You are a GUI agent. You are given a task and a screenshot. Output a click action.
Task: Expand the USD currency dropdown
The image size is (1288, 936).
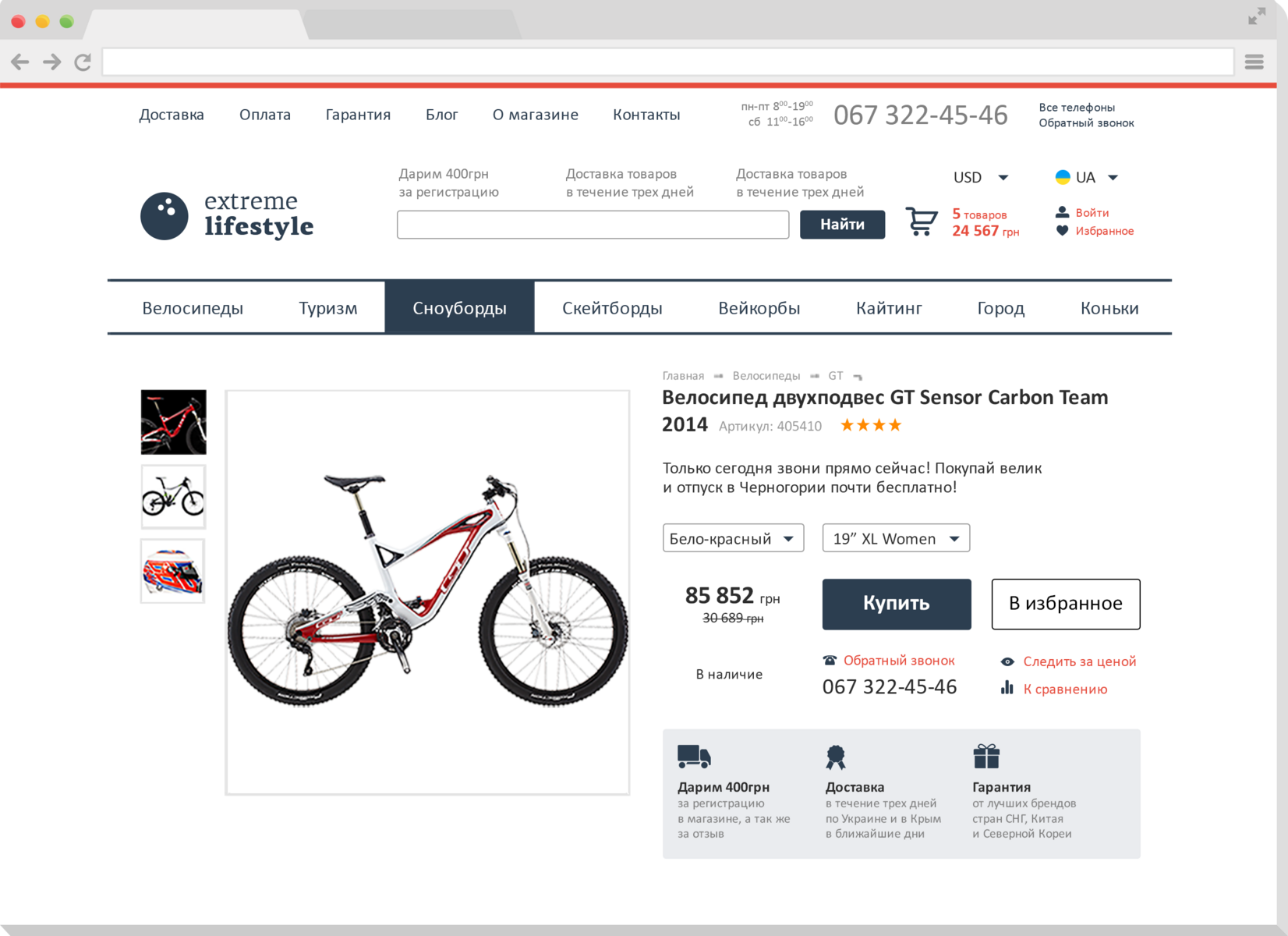coord(981,177)
